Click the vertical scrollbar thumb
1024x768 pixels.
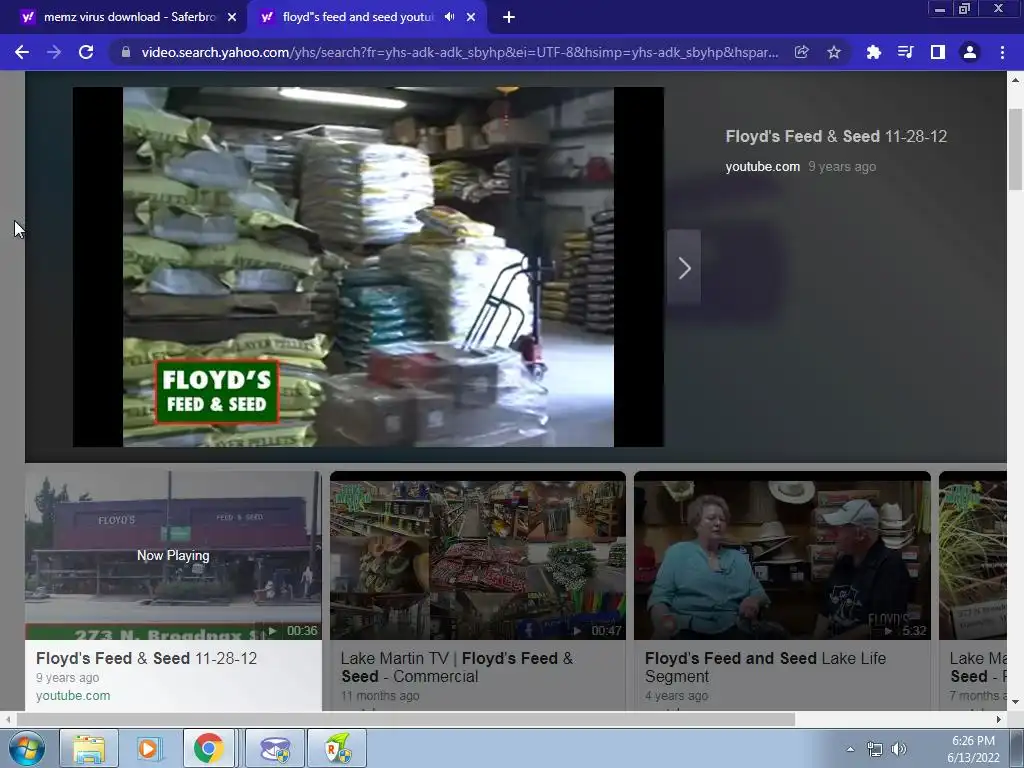(x=1015, y=150)
